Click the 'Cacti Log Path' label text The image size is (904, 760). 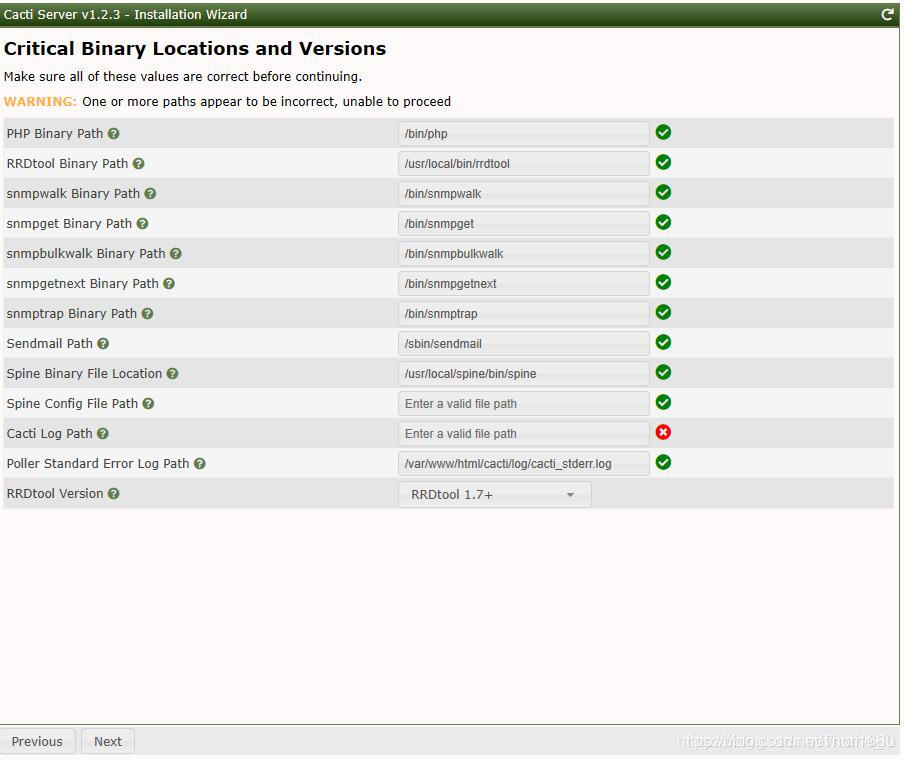click(50, 434)
